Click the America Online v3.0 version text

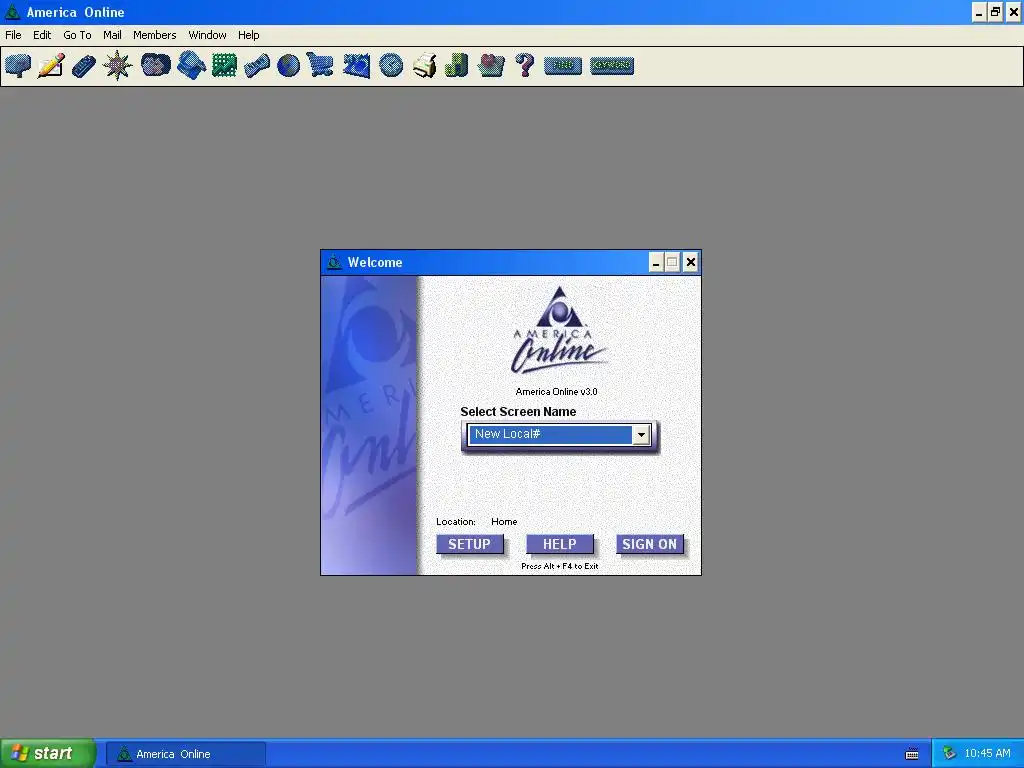tap(556, 392)
